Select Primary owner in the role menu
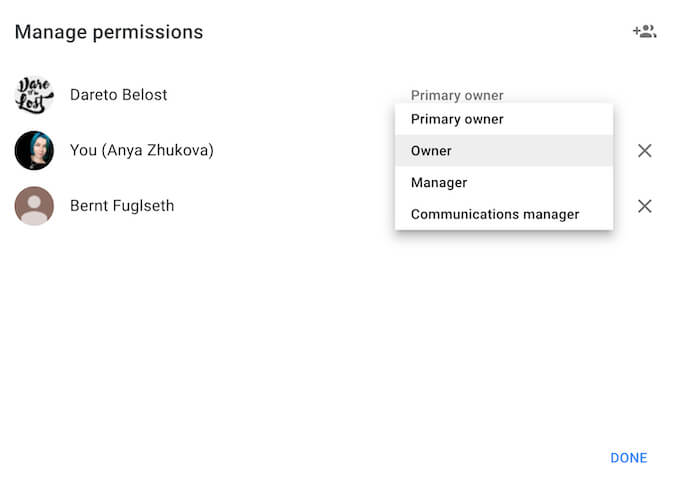The height and width of the screenshot is (482, 680). 457,119
